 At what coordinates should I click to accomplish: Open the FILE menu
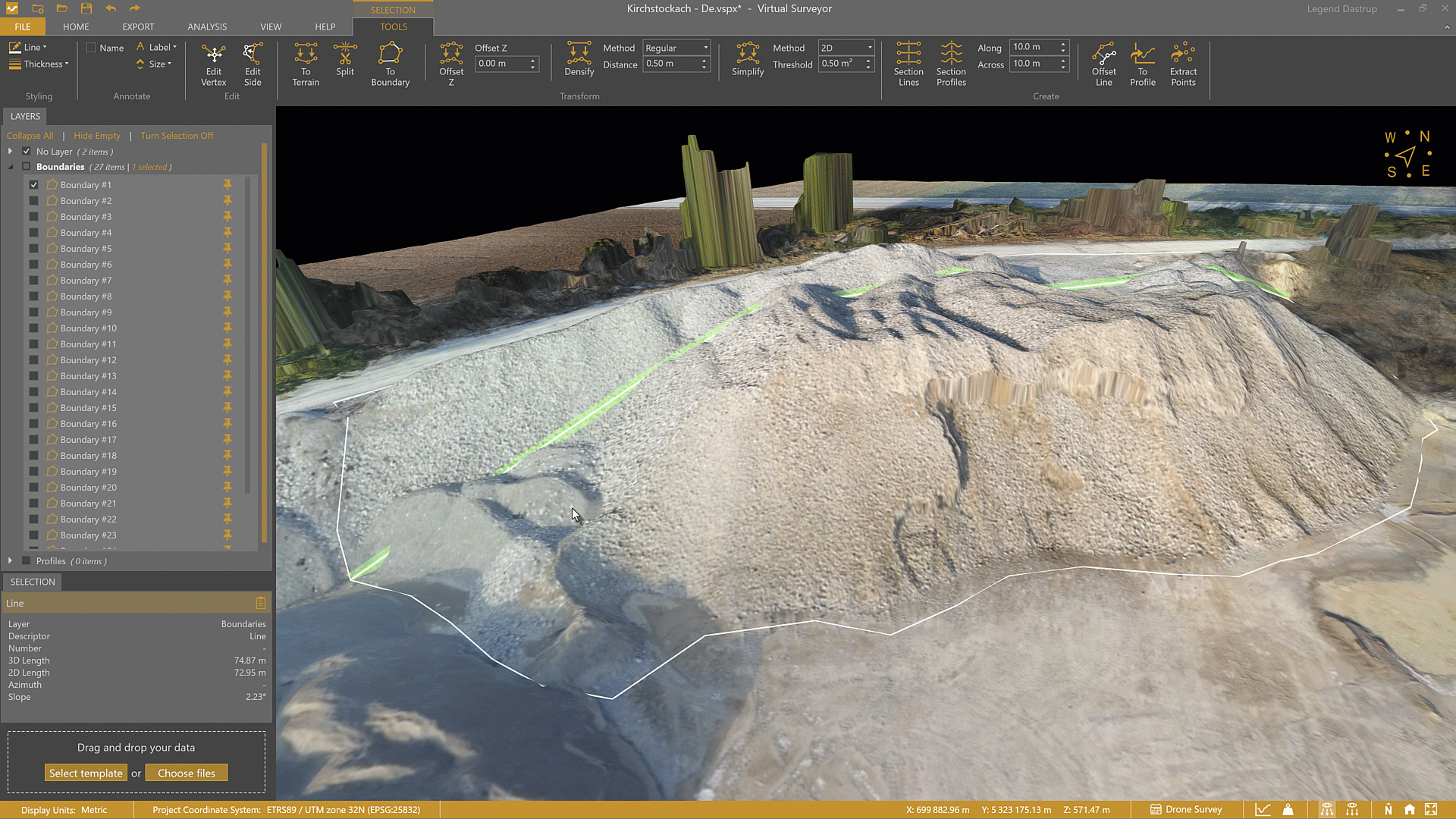click(23, 27)
